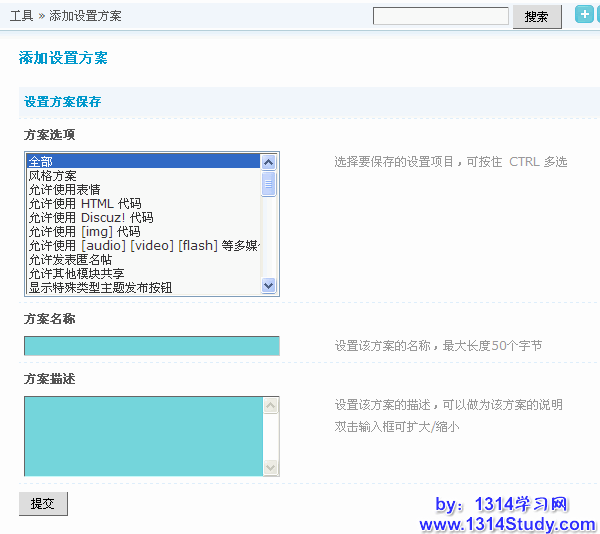Click the plus icon beside search button
The image size is (600, 534).
click(585, 15)
